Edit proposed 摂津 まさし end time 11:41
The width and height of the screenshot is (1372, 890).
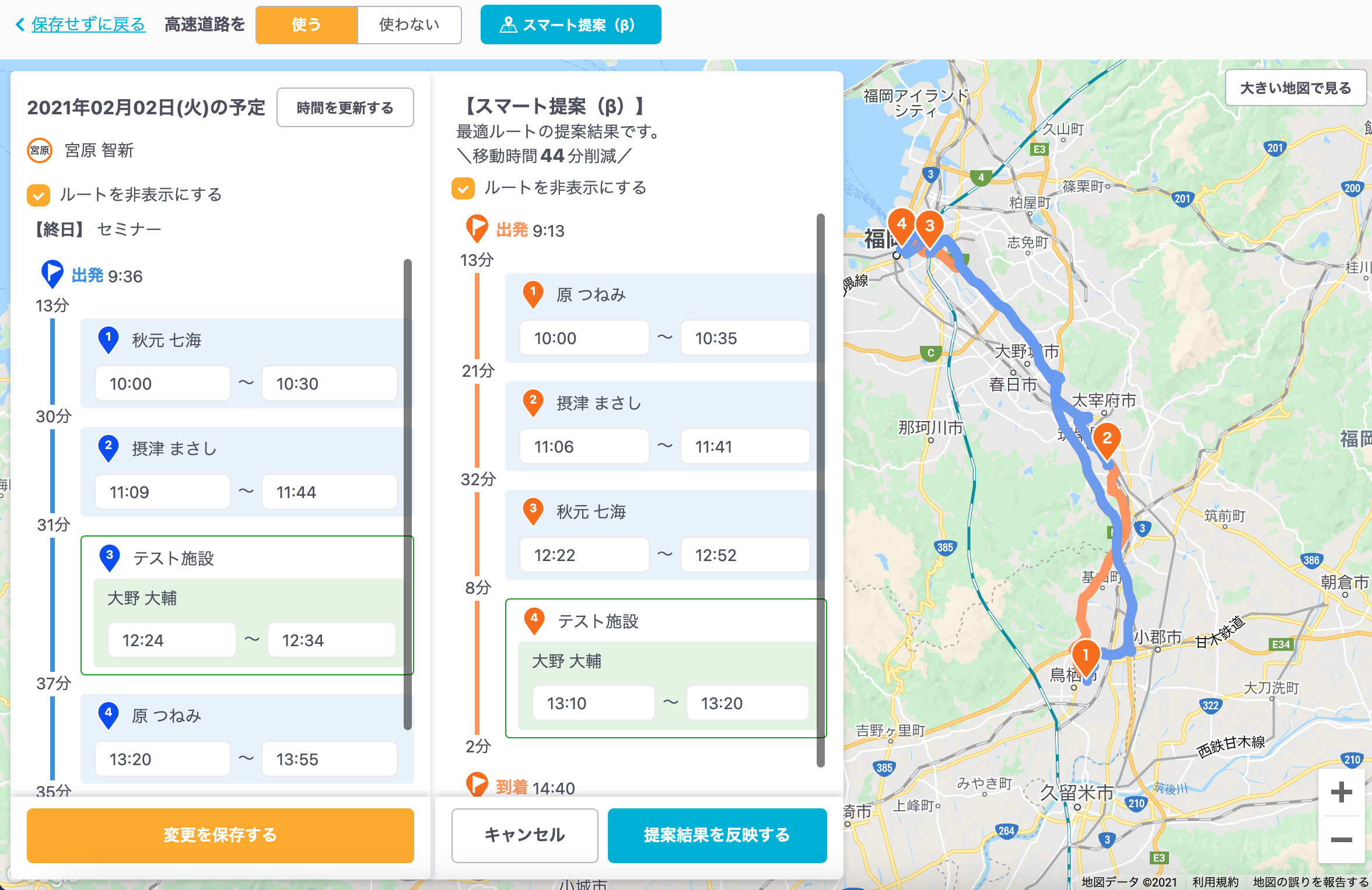pyautogui.click(x=745, y=447)
